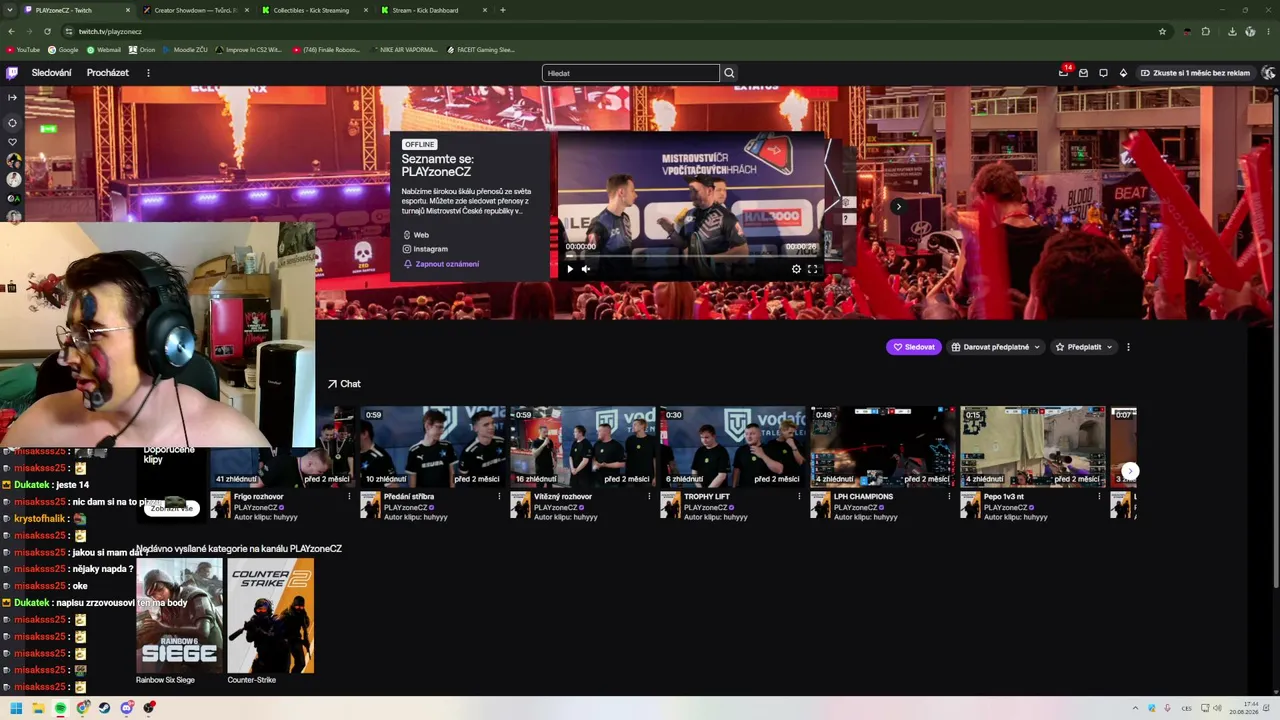This screenshot has width=1280, height=720.
Task: Open the tab search dropdown in Chrome
Action: tap(11, 10)
